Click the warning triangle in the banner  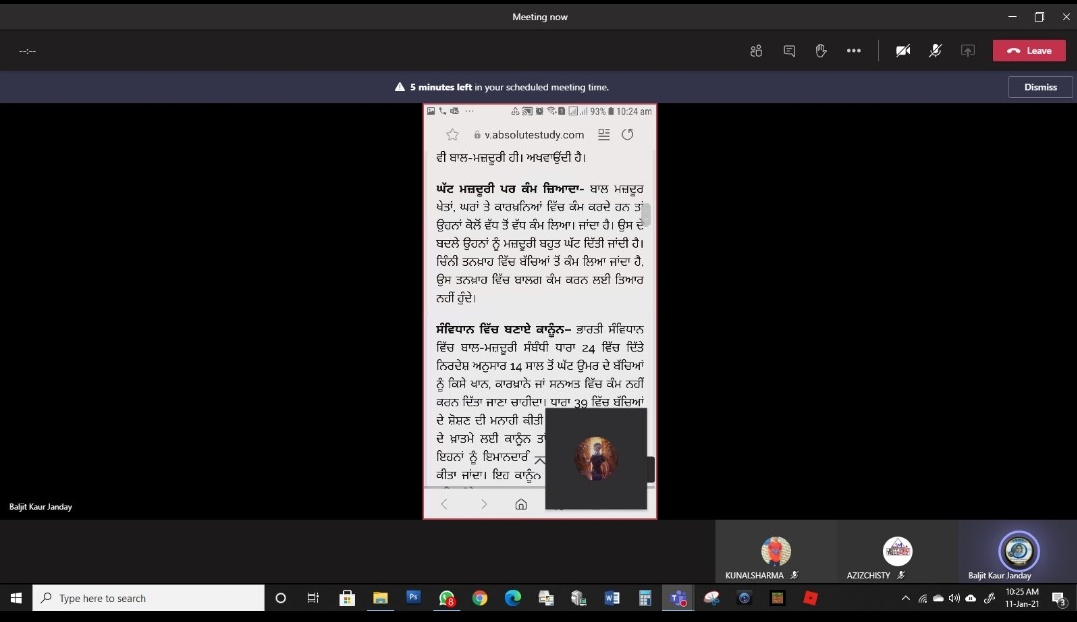click(x=400, y=87)
